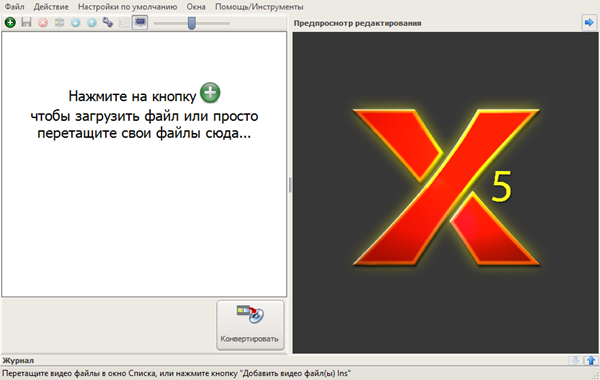600x380 pixels.
Task: Click the toolbar zoom slider handle
Action: pyautogui.click(x=192, y=23)
